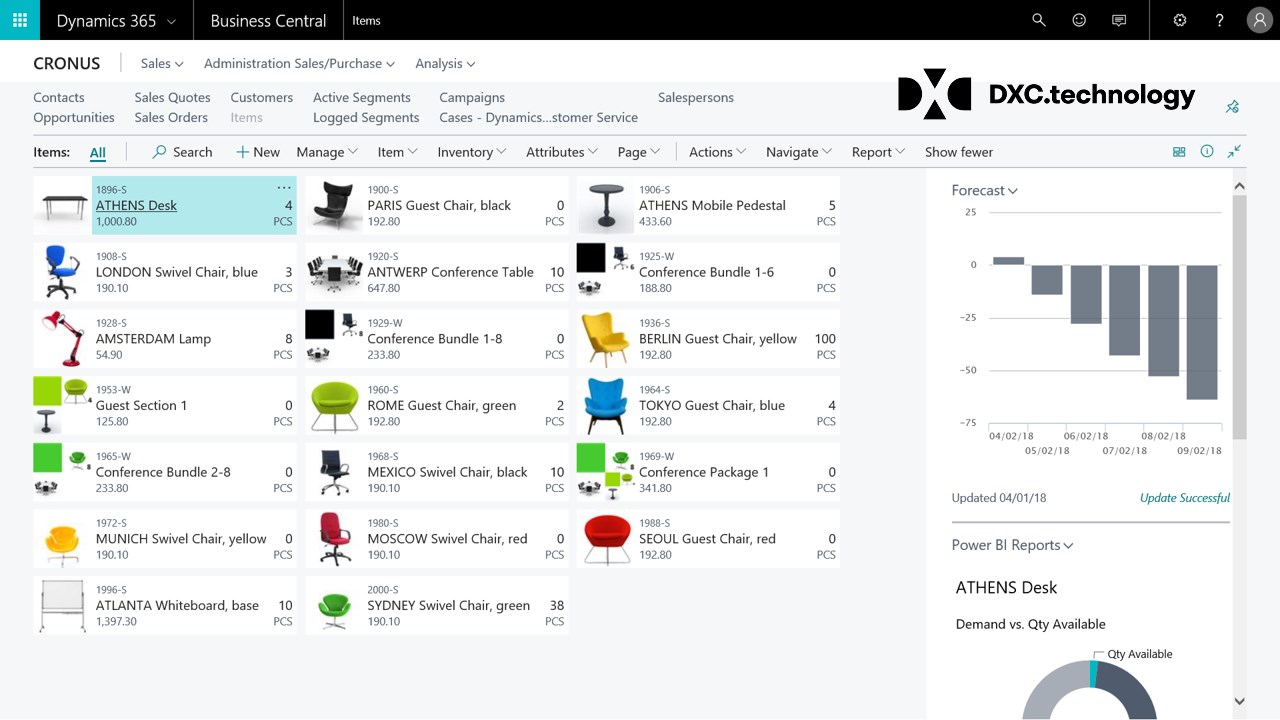Viewport: 1280px width, 720px height.
Task: Go to Contacts page
Action: click(x=59, y=97)
